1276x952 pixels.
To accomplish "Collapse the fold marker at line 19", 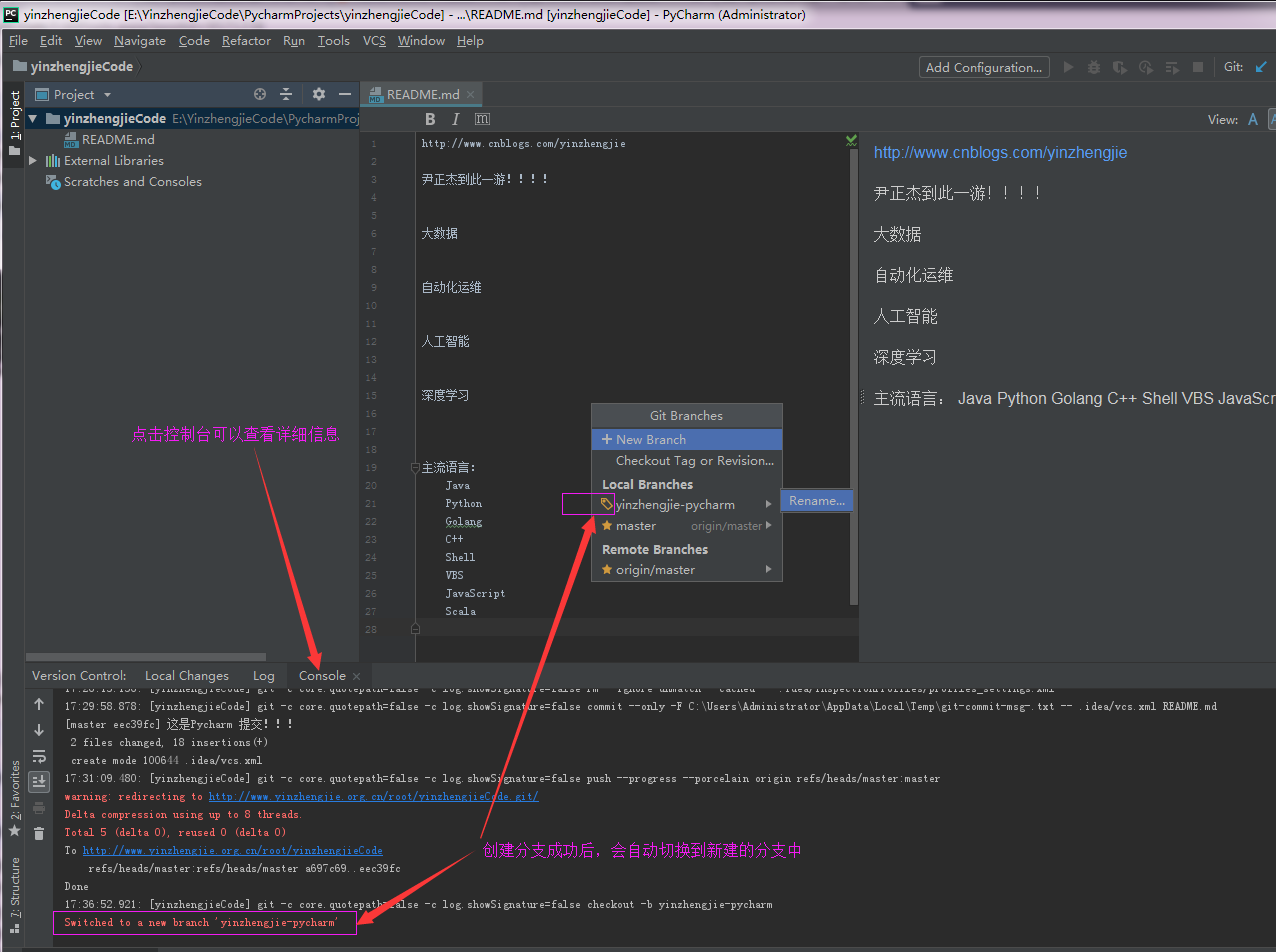I will [x=415, y=467].
